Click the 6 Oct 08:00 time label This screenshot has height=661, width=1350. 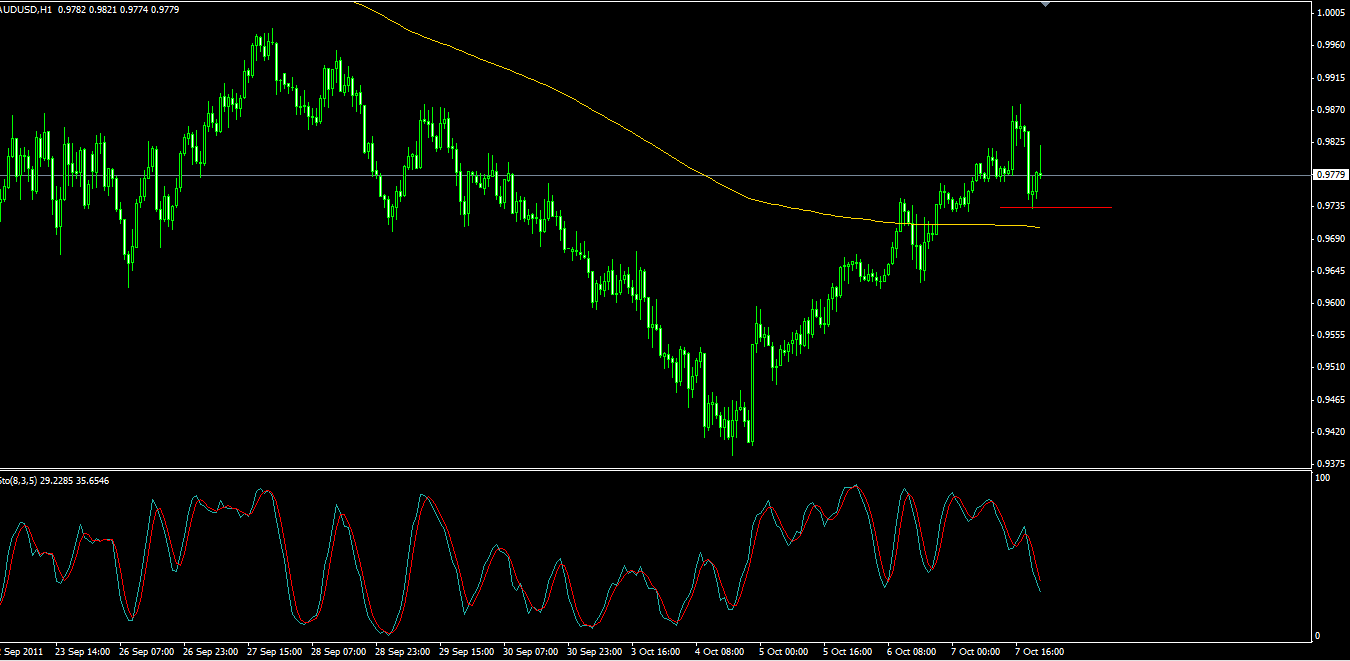tap(913, 652)
